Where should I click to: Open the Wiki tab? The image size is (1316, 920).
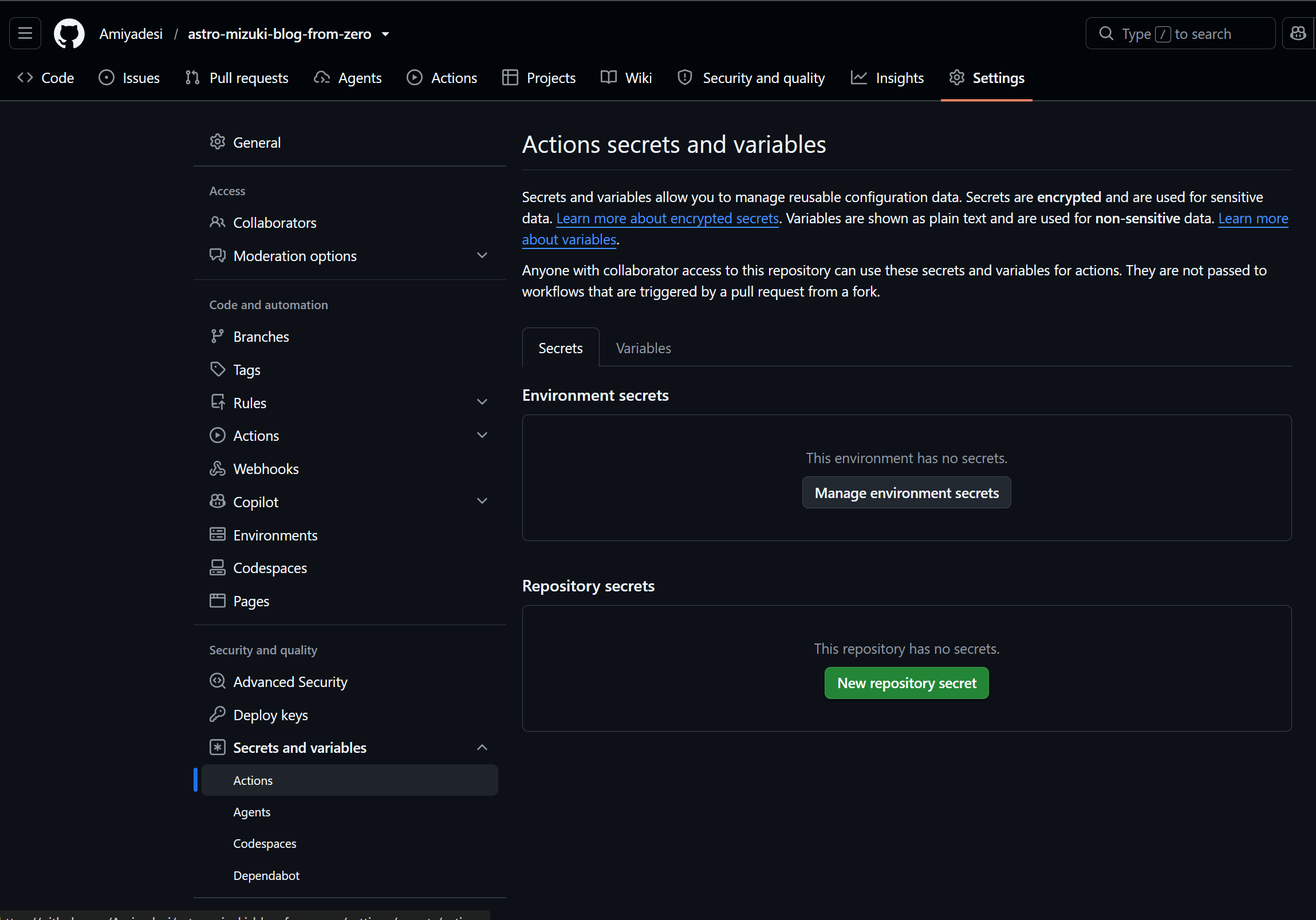coord(626,77)
